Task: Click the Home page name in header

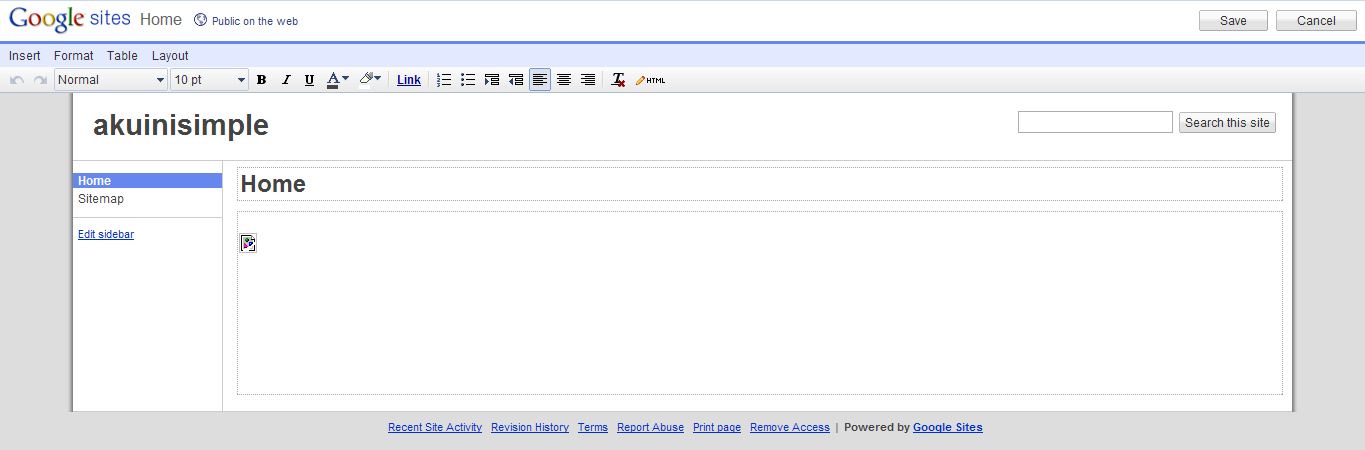Action: point(161,20)
